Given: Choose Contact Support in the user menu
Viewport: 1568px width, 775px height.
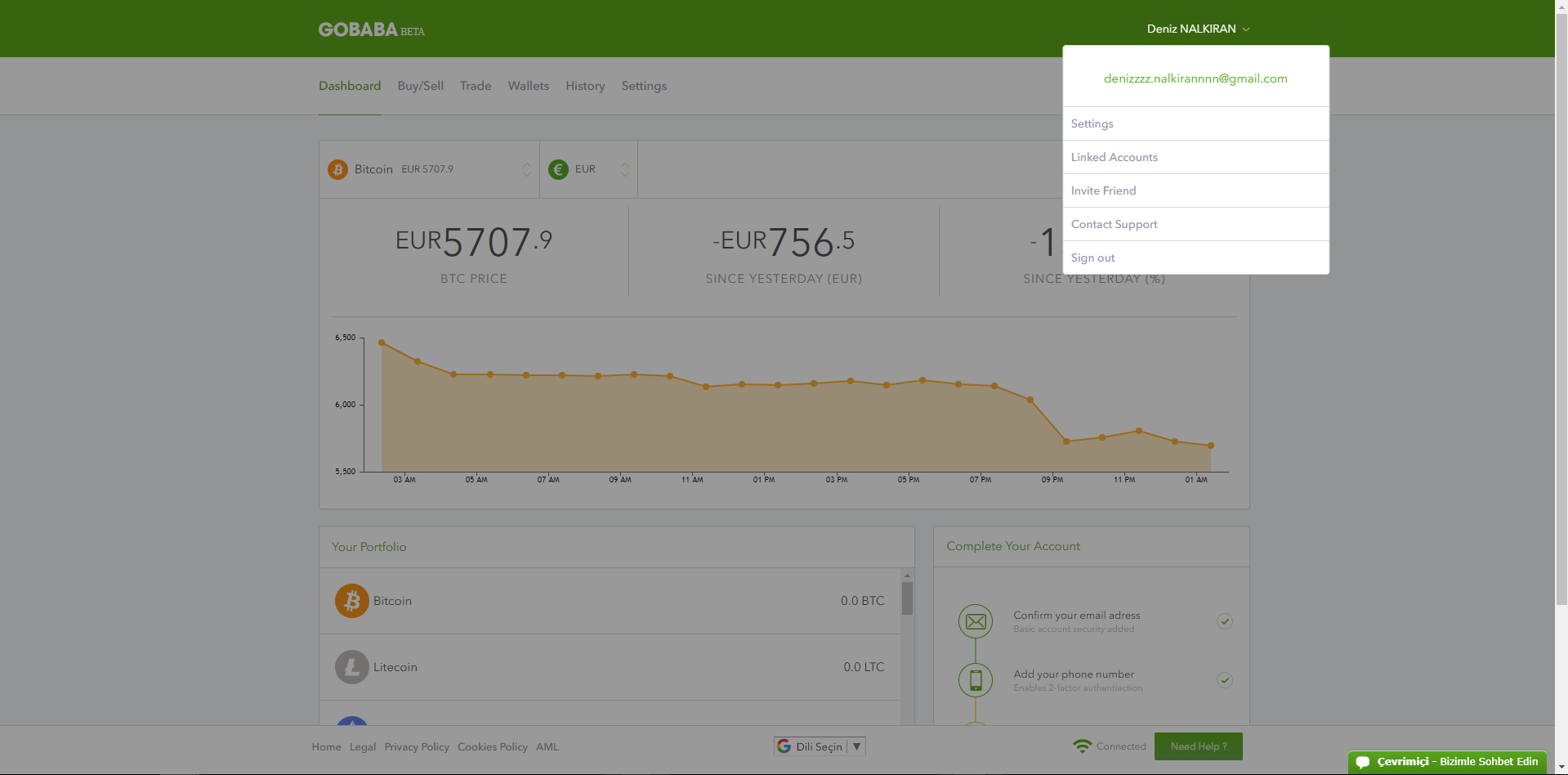Looking at the screenshot, I should point(1196,224).
